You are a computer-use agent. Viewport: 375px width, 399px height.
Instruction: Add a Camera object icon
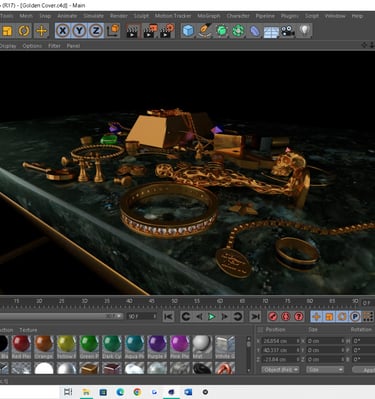[x=288, y=31]
